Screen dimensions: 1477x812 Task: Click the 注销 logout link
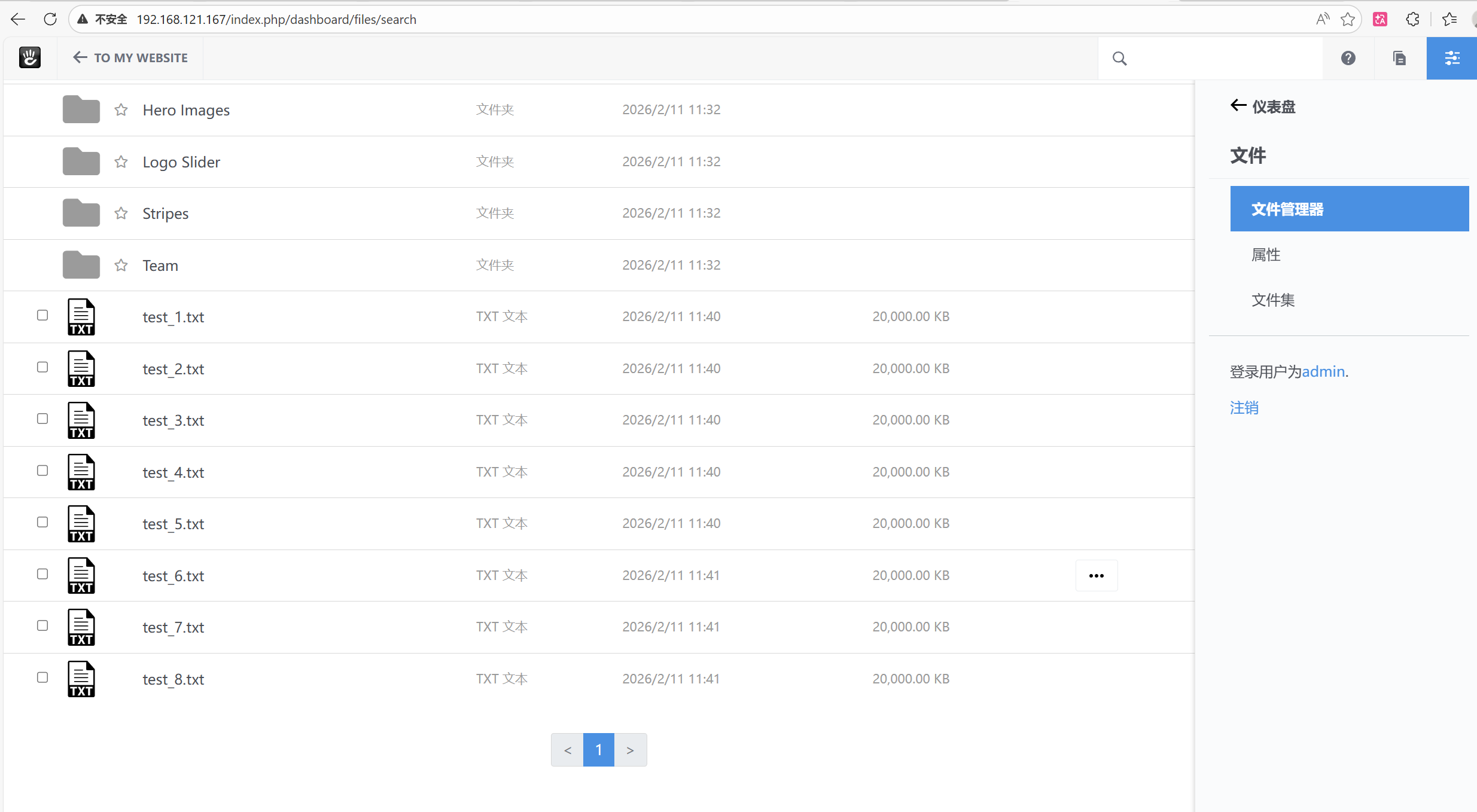(x=1244, y=408)
